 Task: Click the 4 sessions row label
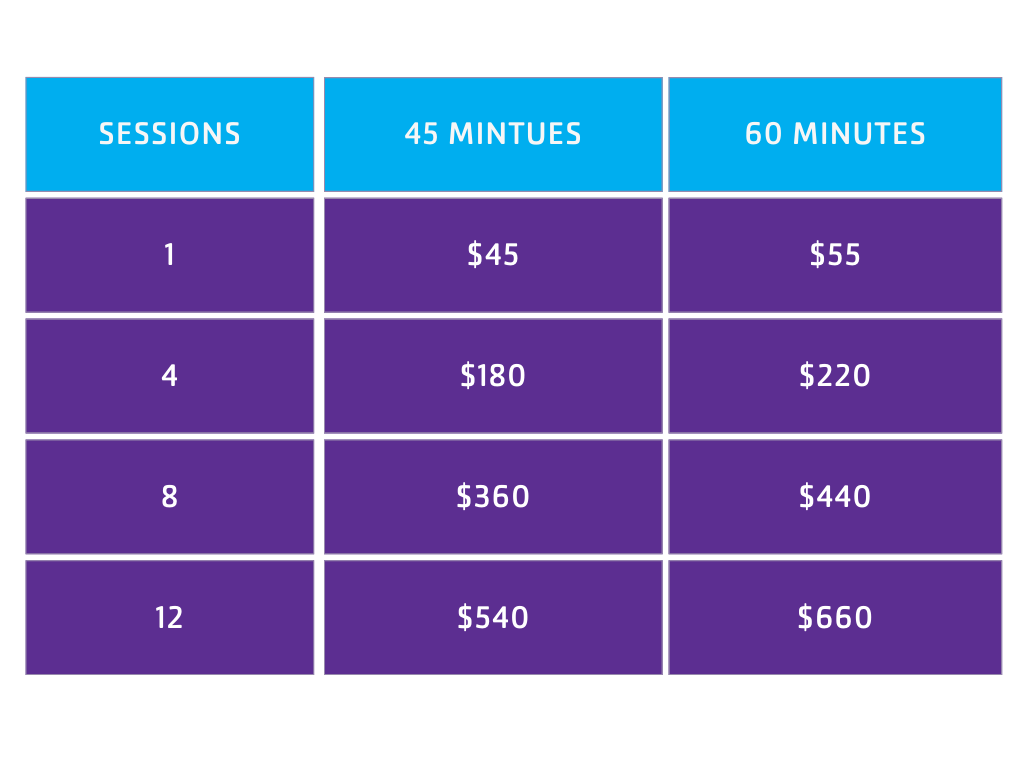point(169,376)
